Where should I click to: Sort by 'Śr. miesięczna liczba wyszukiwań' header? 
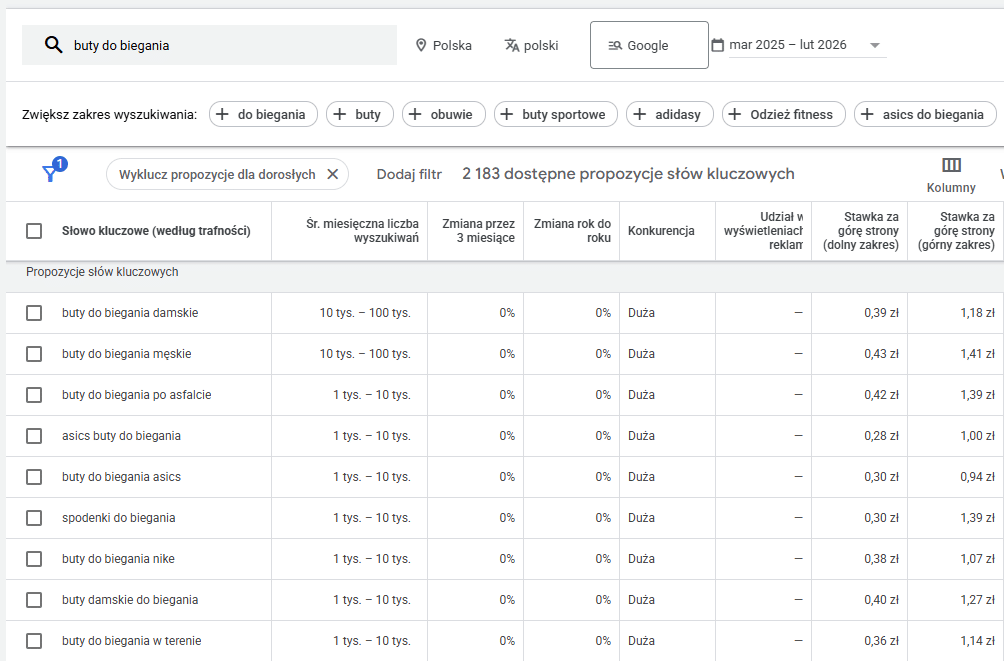(362, 231)
